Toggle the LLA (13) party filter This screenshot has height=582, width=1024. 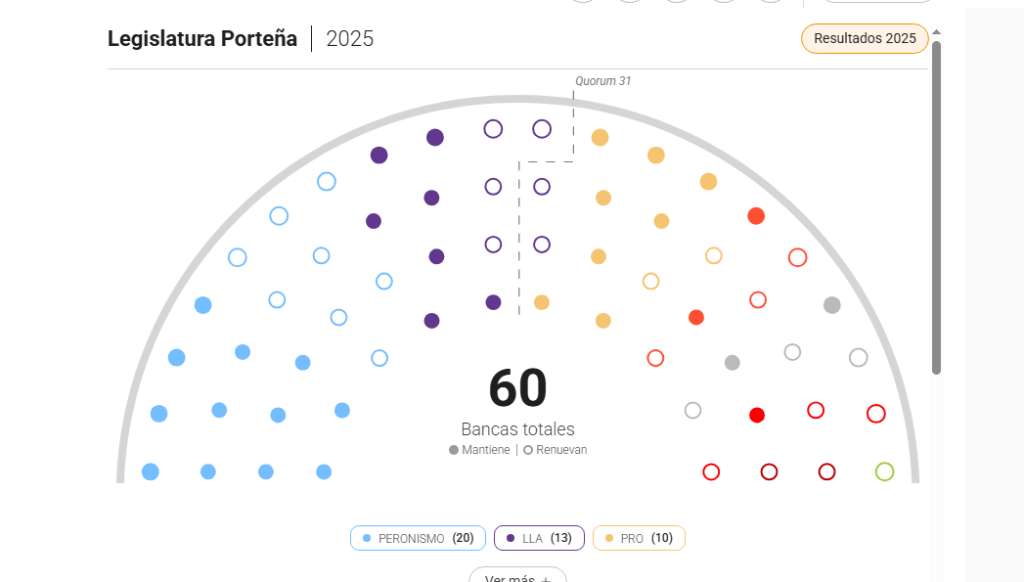pyautogui.click(x=539, y=538)
